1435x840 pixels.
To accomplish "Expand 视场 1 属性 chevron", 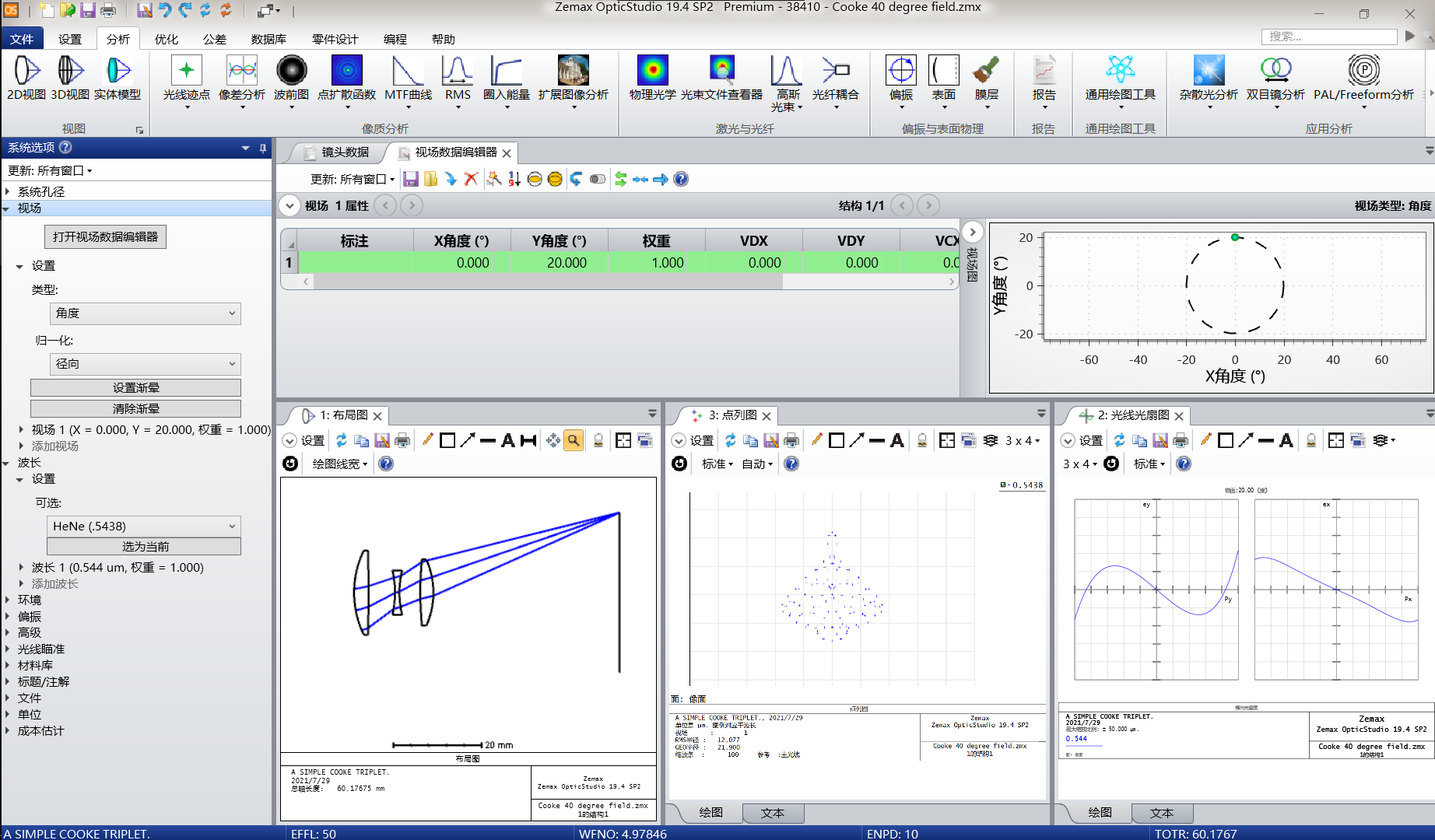I will [289, 206].
